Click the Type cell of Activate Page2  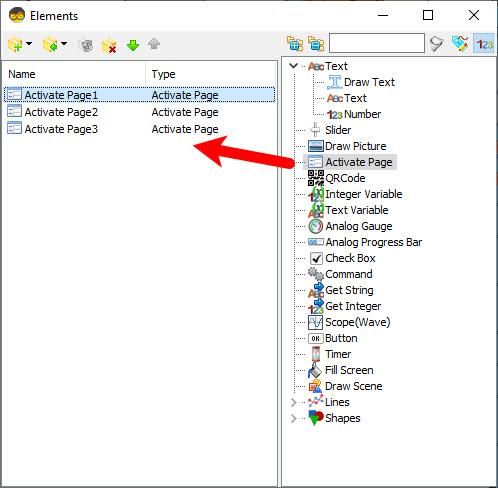point(185,112)
